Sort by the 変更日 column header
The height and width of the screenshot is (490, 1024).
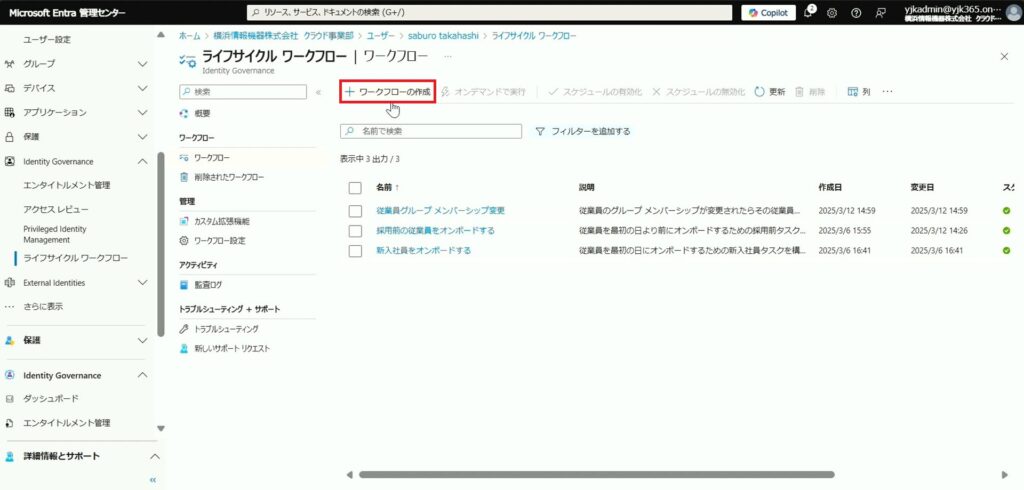pyautogui.click(x=922, y=188)
